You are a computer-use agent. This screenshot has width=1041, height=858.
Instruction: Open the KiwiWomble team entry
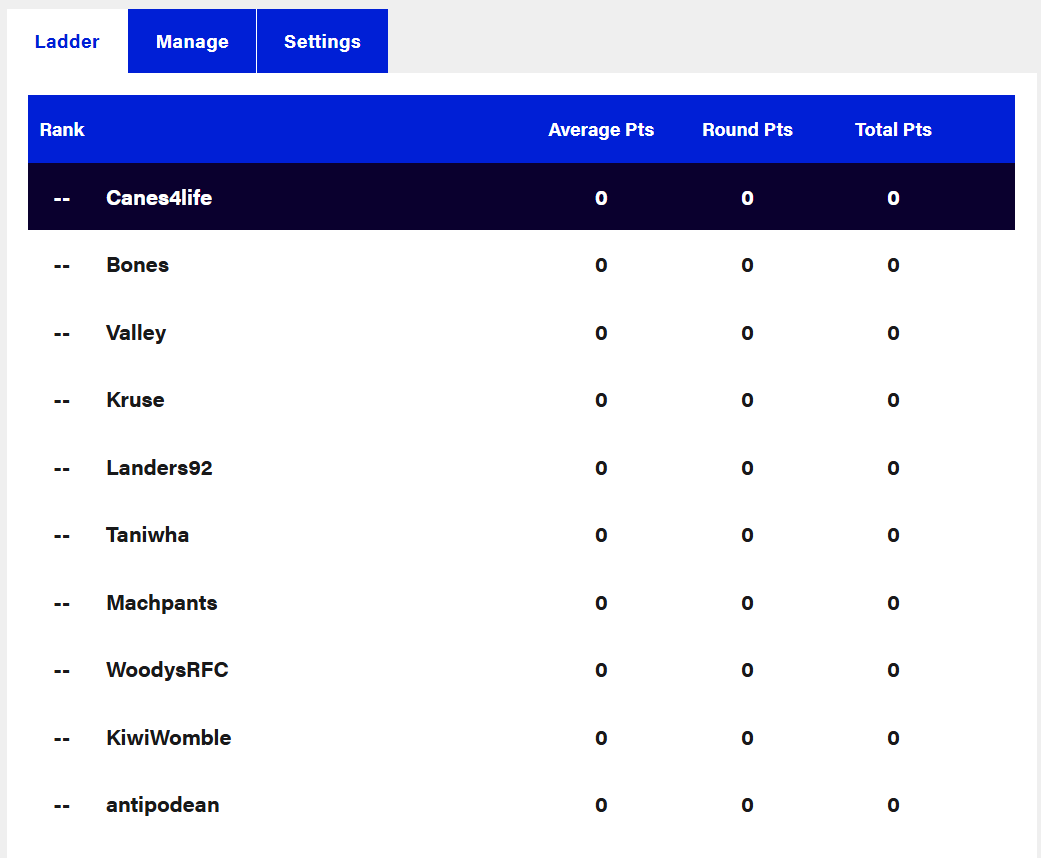(168, 738)
